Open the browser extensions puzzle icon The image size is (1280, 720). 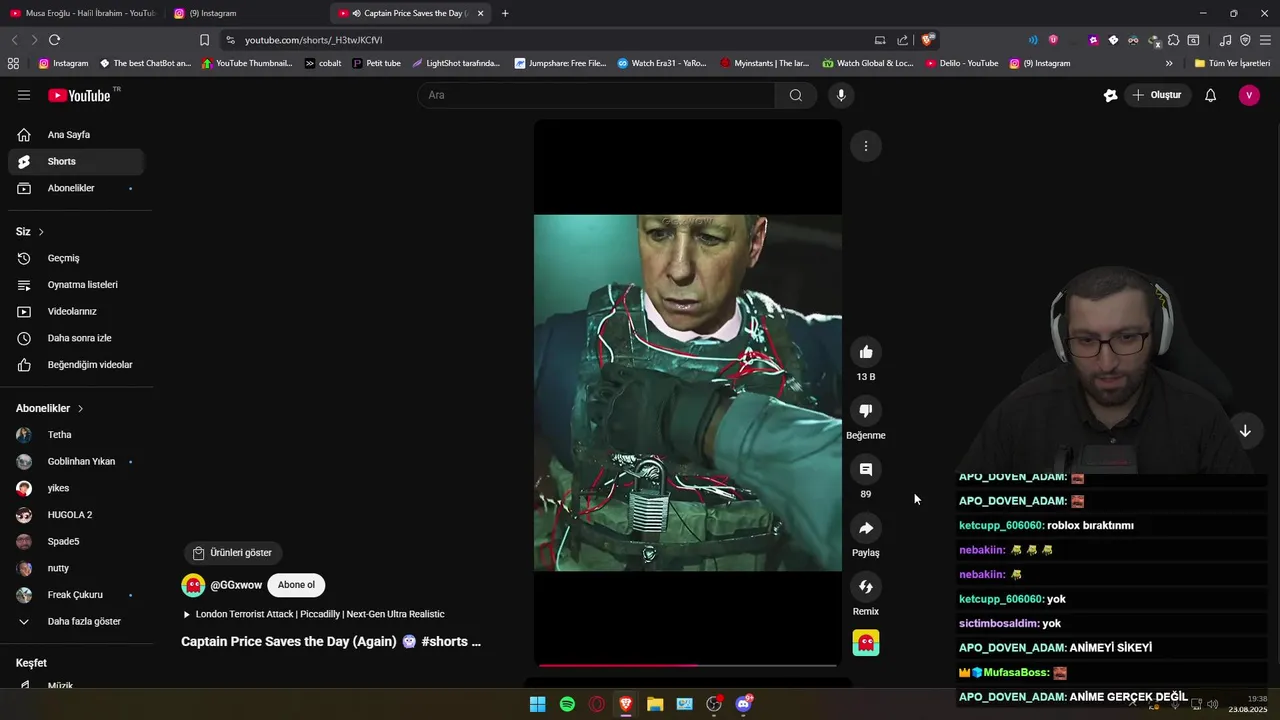(1174, 40)
